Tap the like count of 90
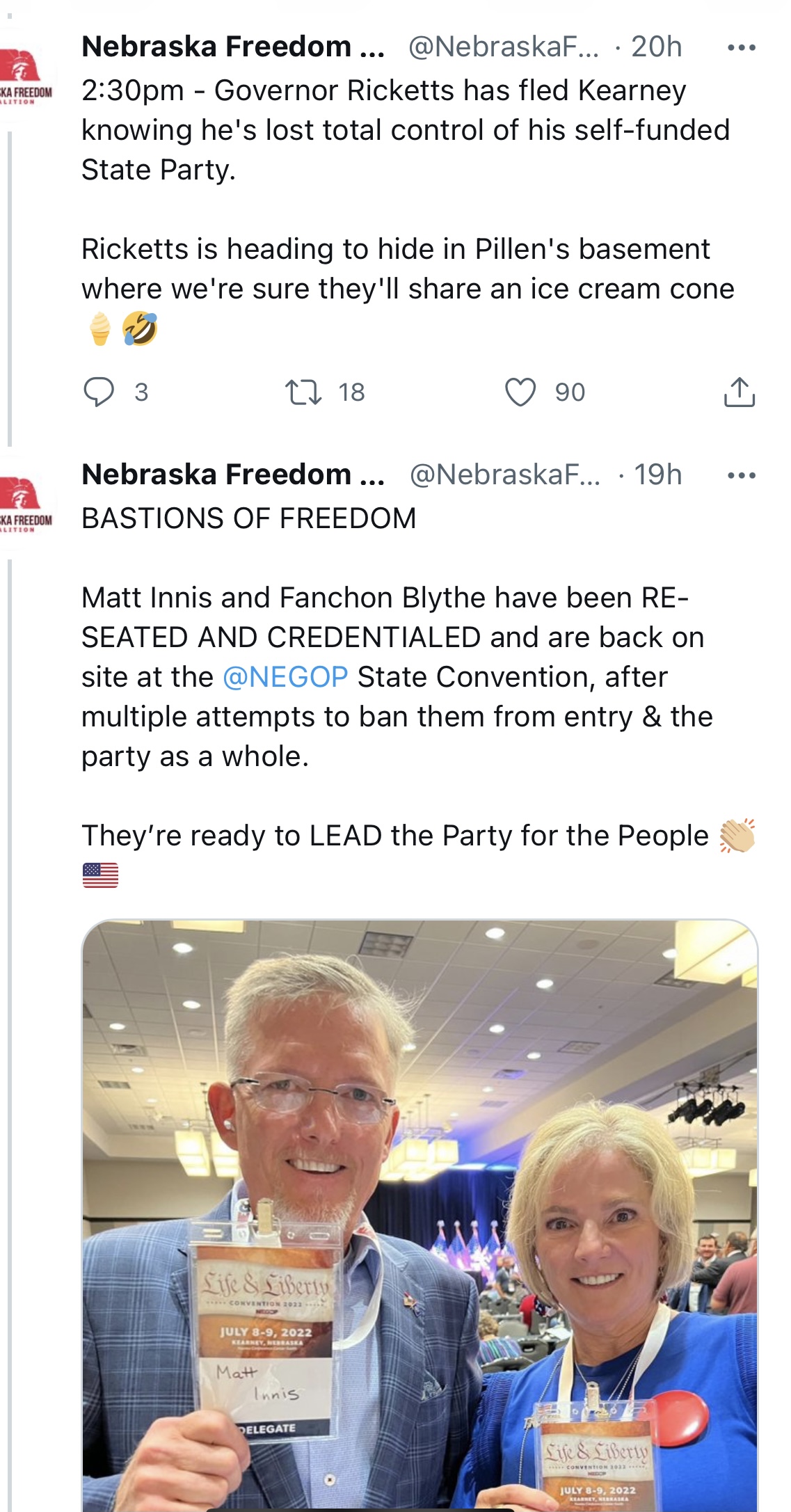The height and width of the screenshot is (1512, 791). coord(570,392)
